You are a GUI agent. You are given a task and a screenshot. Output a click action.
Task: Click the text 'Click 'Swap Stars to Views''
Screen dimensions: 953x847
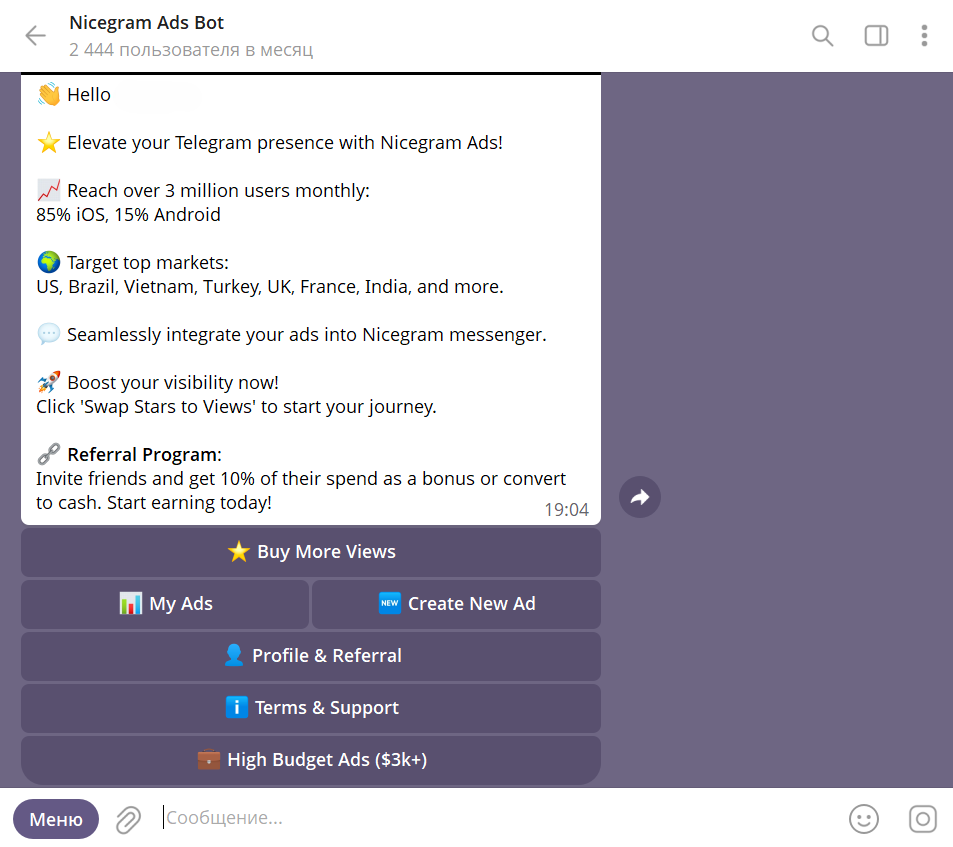(x=146, y=406)
